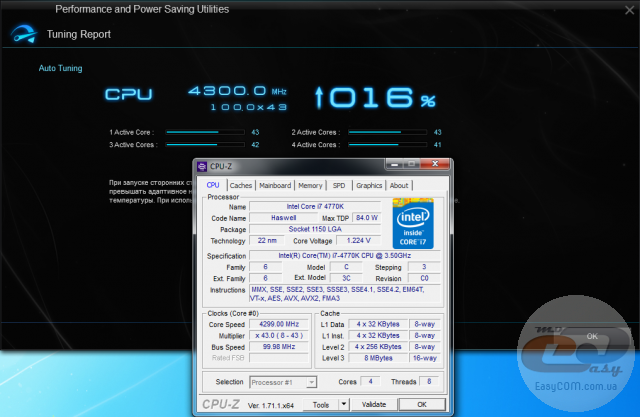
Task: Click the Multiplier value x 43.0 ( 8 - 43 )
Action: [x=279, y=335]
